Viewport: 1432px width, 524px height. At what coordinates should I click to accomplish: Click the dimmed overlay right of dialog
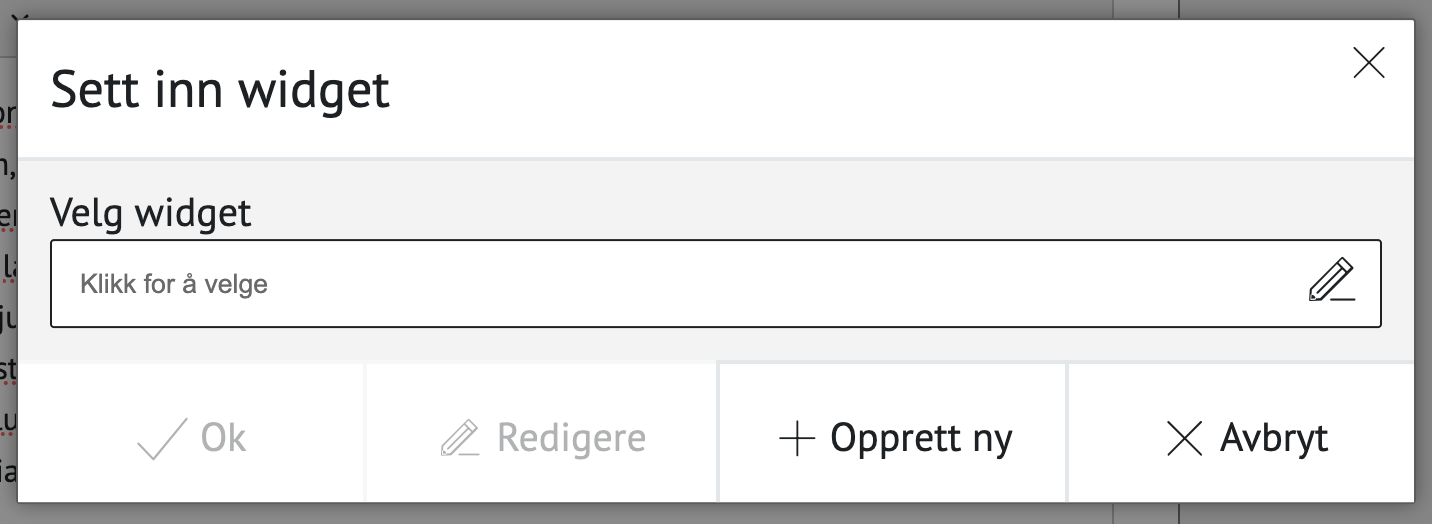[x=1423, y=262]
